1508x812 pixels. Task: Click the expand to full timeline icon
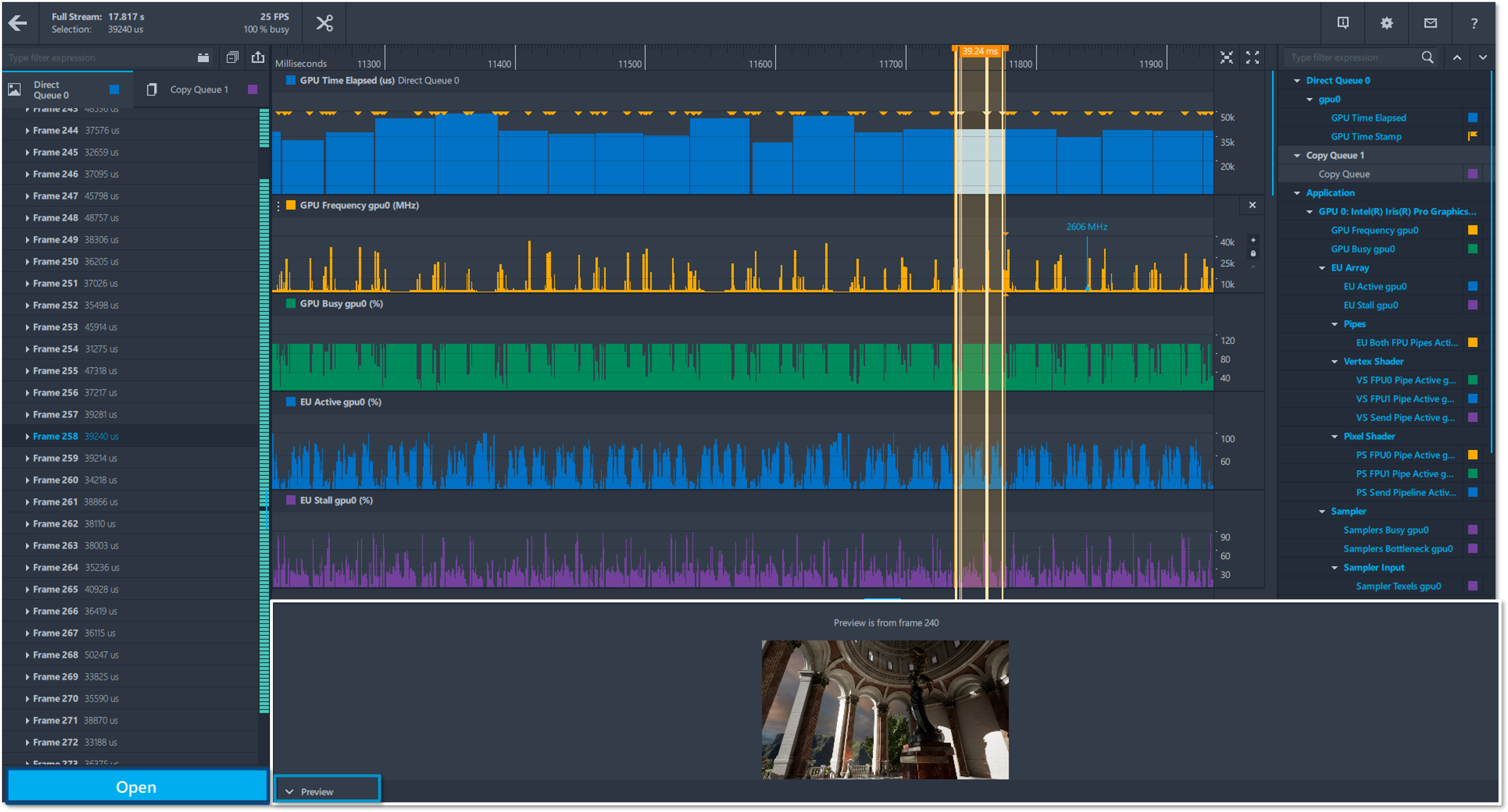tap(1252, 57)
